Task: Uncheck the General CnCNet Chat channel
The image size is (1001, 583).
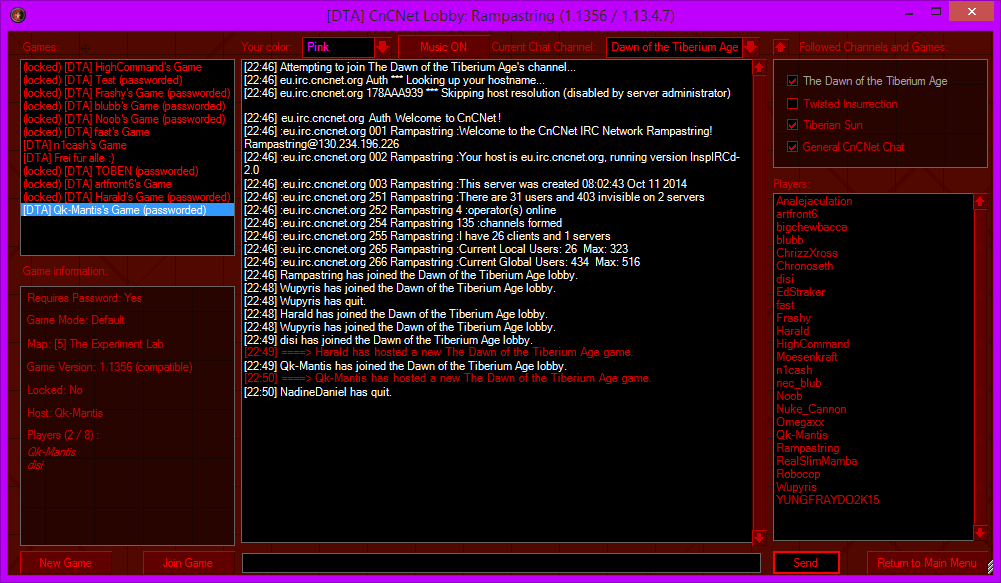Action: pos(792,147)
